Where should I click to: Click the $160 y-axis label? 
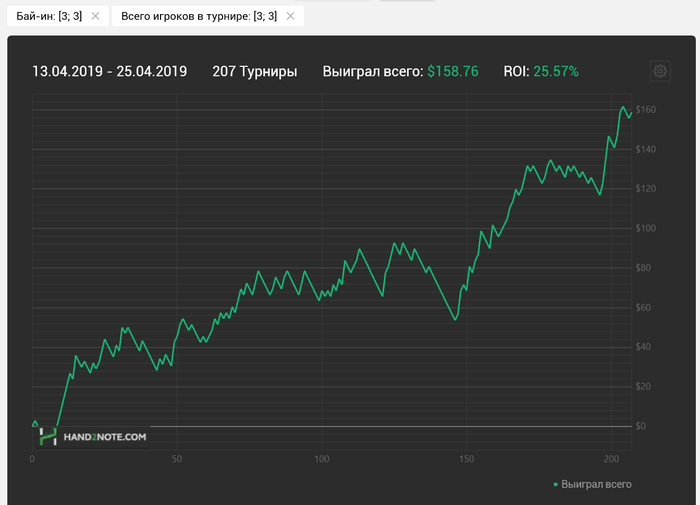646,109
